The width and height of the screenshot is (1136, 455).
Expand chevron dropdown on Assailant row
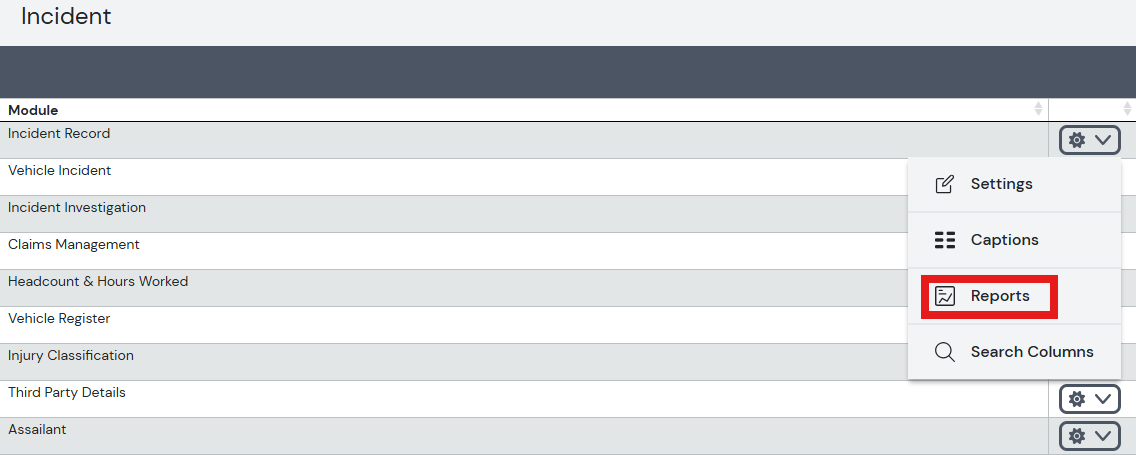coord(1103,435)
